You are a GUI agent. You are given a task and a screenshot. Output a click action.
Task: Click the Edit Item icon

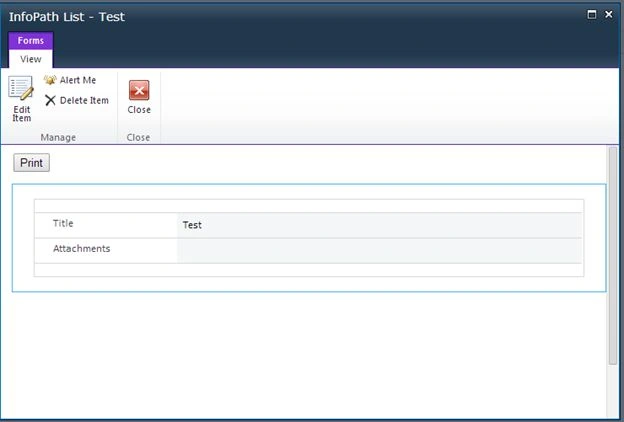point(21,88)
